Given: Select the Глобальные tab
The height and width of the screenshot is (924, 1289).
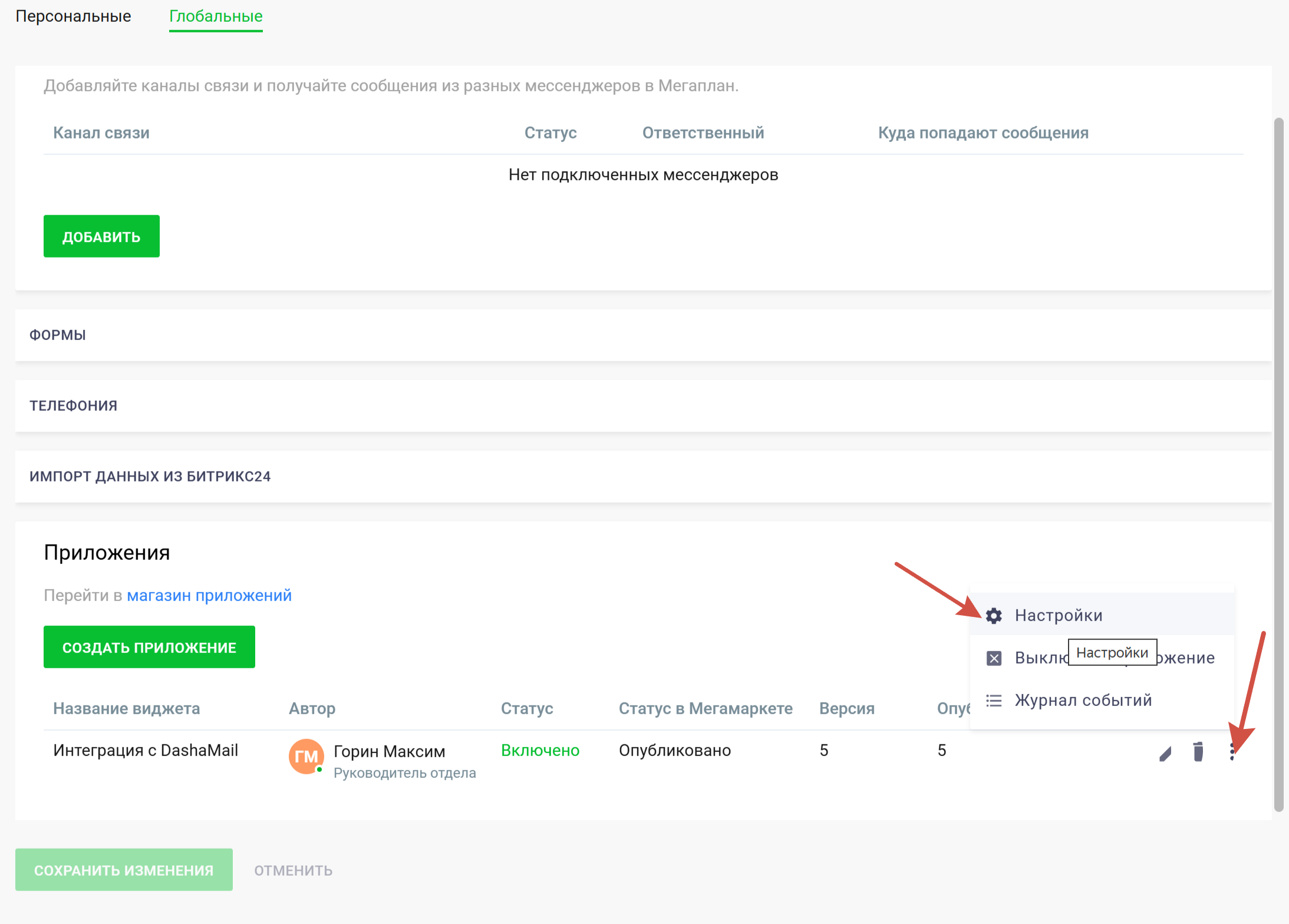Looking at the screenshot, I should point(216,16).
